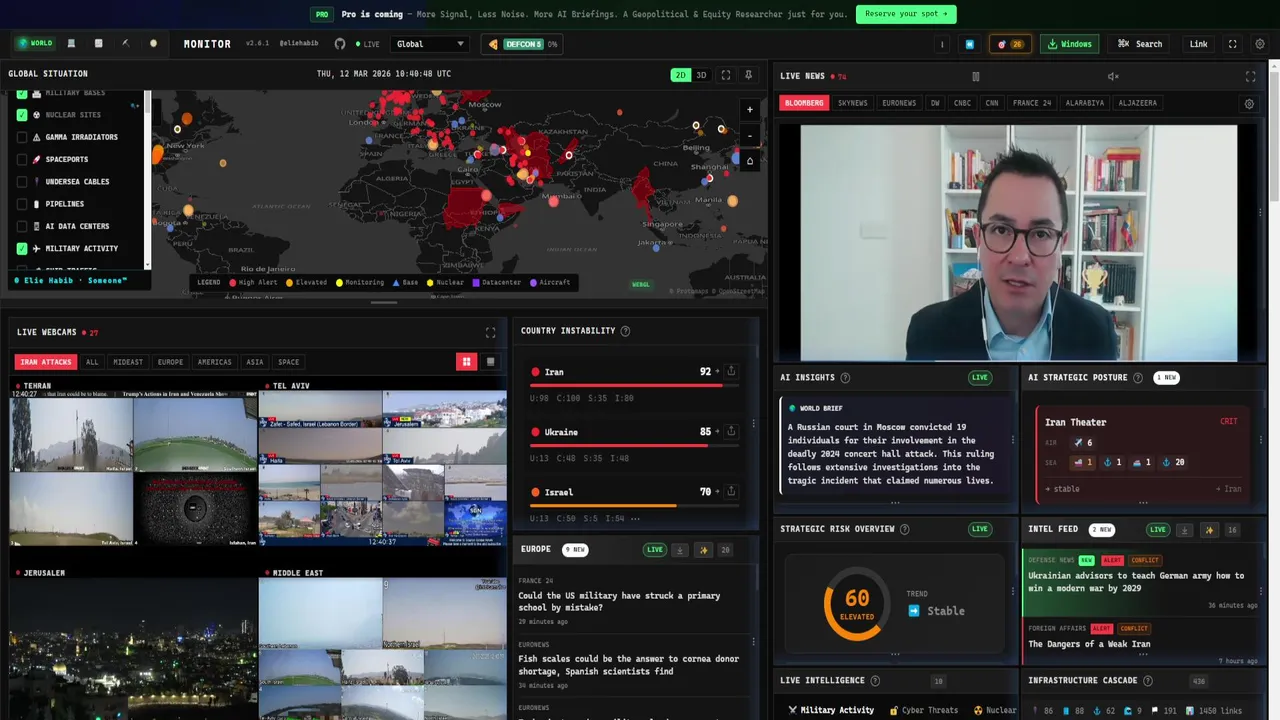1280x720 pixels.
Task: Switch live news to Euronews
Action: 899,103
